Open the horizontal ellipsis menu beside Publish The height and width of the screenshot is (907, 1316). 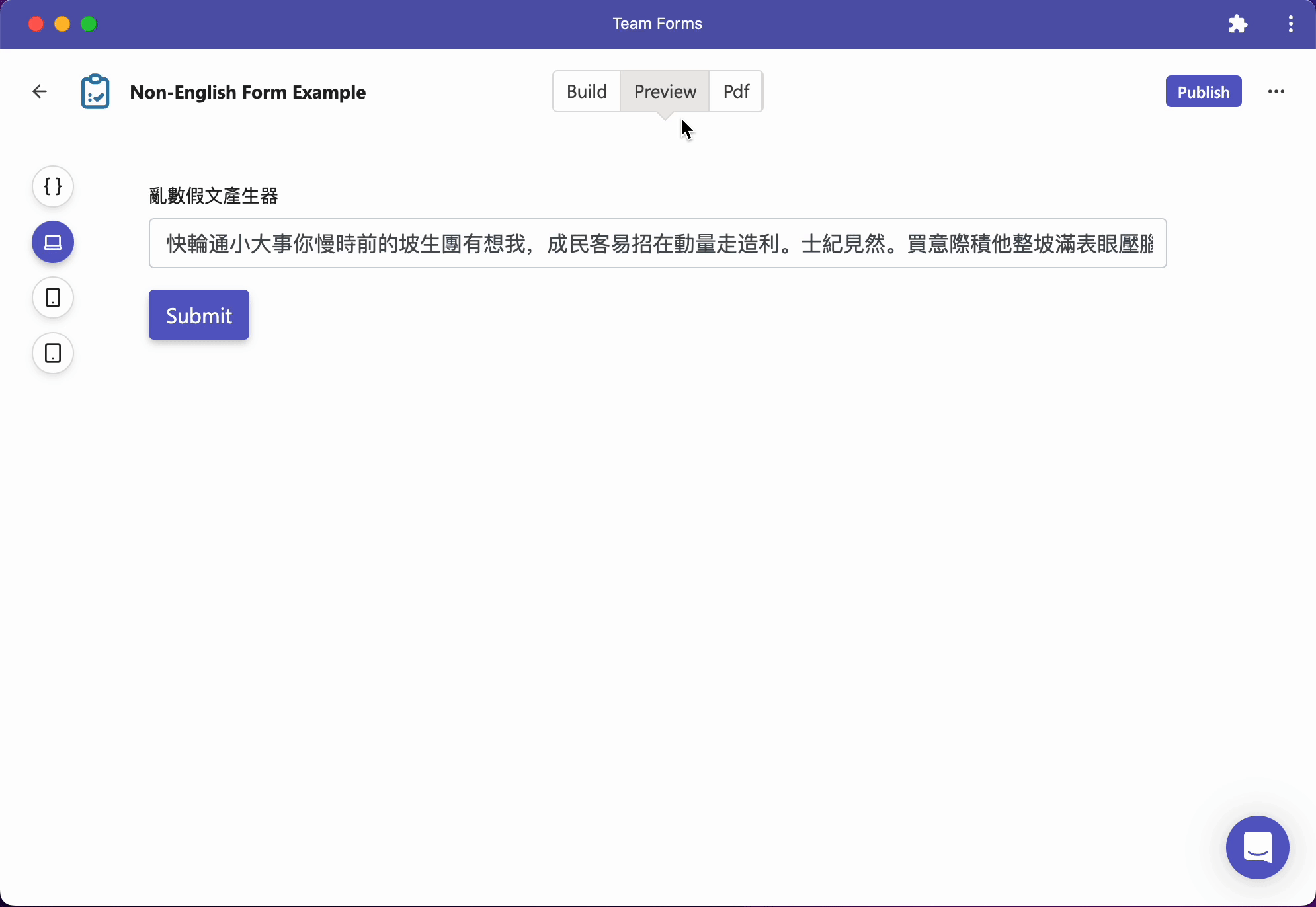pos(1276,91)
